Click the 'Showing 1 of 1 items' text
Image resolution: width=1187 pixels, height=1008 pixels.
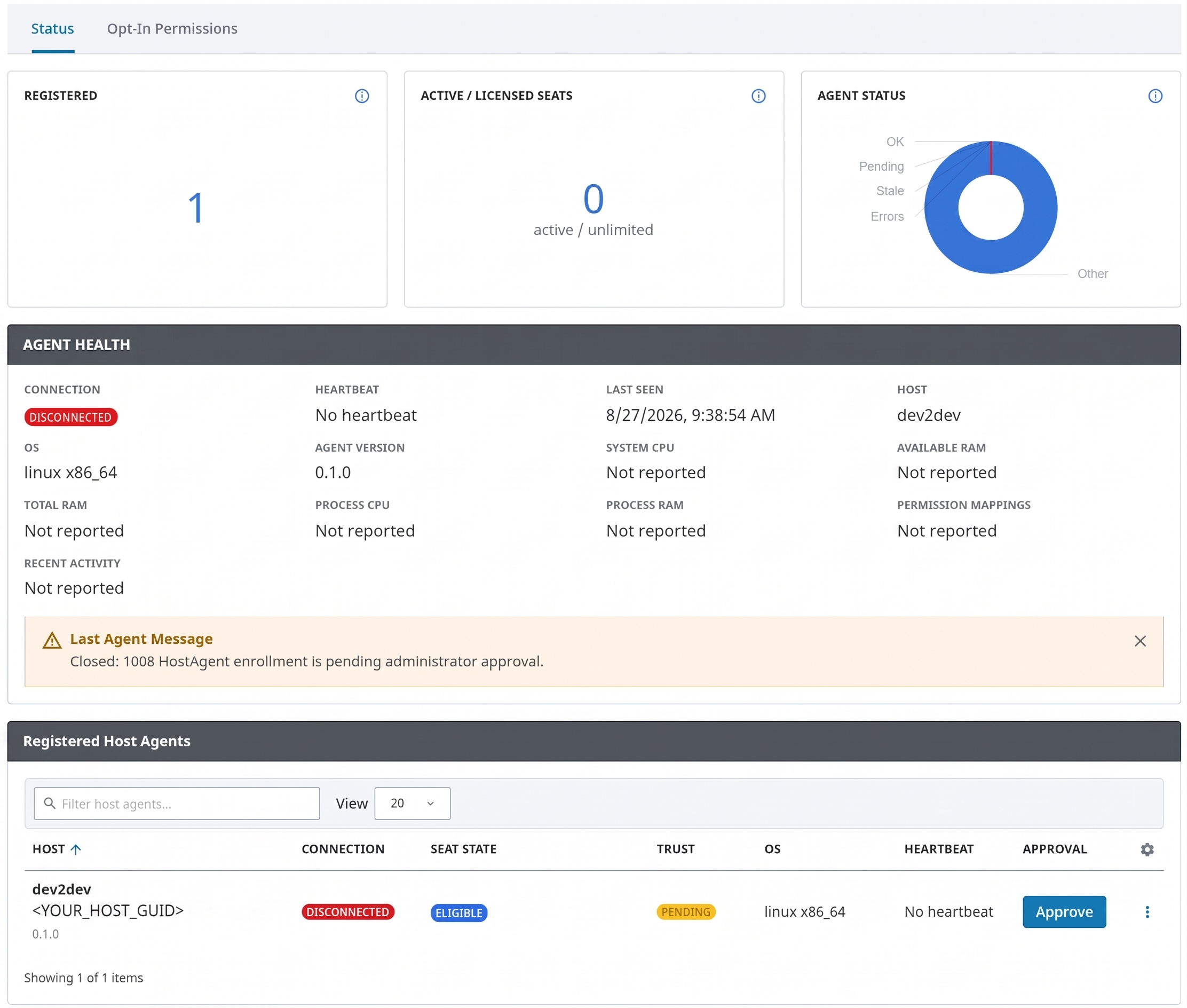(x=83, y=977)
